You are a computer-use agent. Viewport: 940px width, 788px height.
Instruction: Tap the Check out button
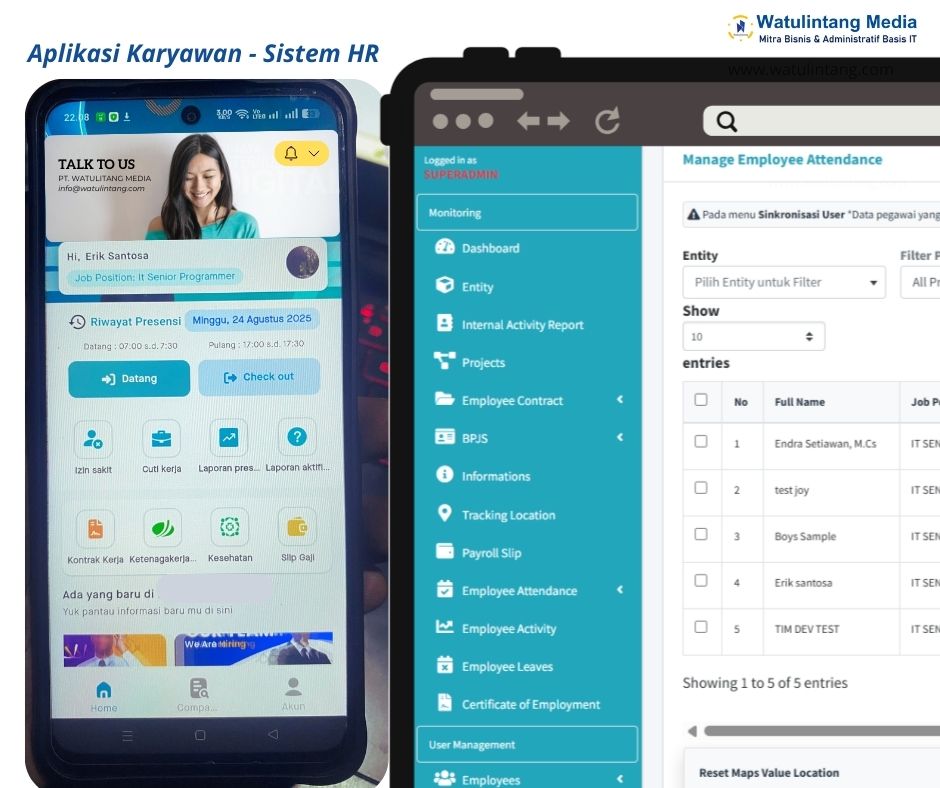259,377
